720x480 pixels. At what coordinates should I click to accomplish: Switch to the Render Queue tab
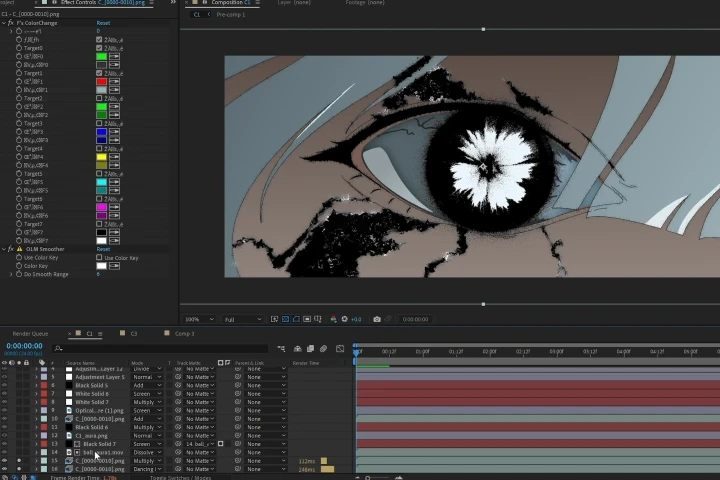click(30, 334)
